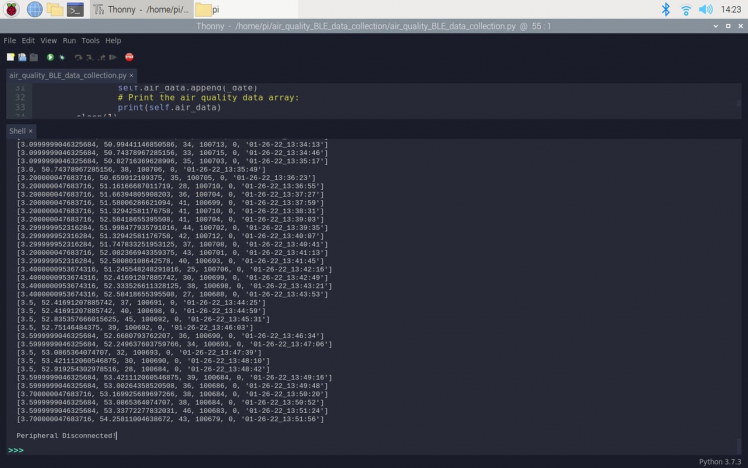Select the air_quality_BLE_data_collection.py editor tab

67,75
